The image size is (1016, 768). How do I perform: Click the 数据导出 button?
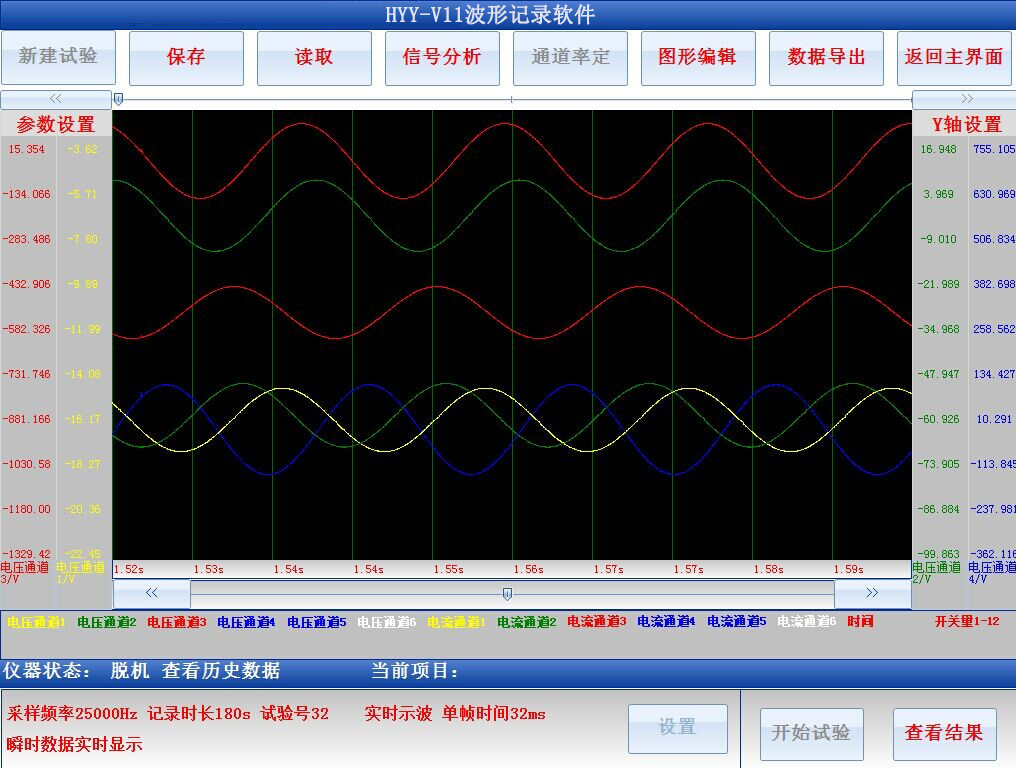tap(826, 58)
